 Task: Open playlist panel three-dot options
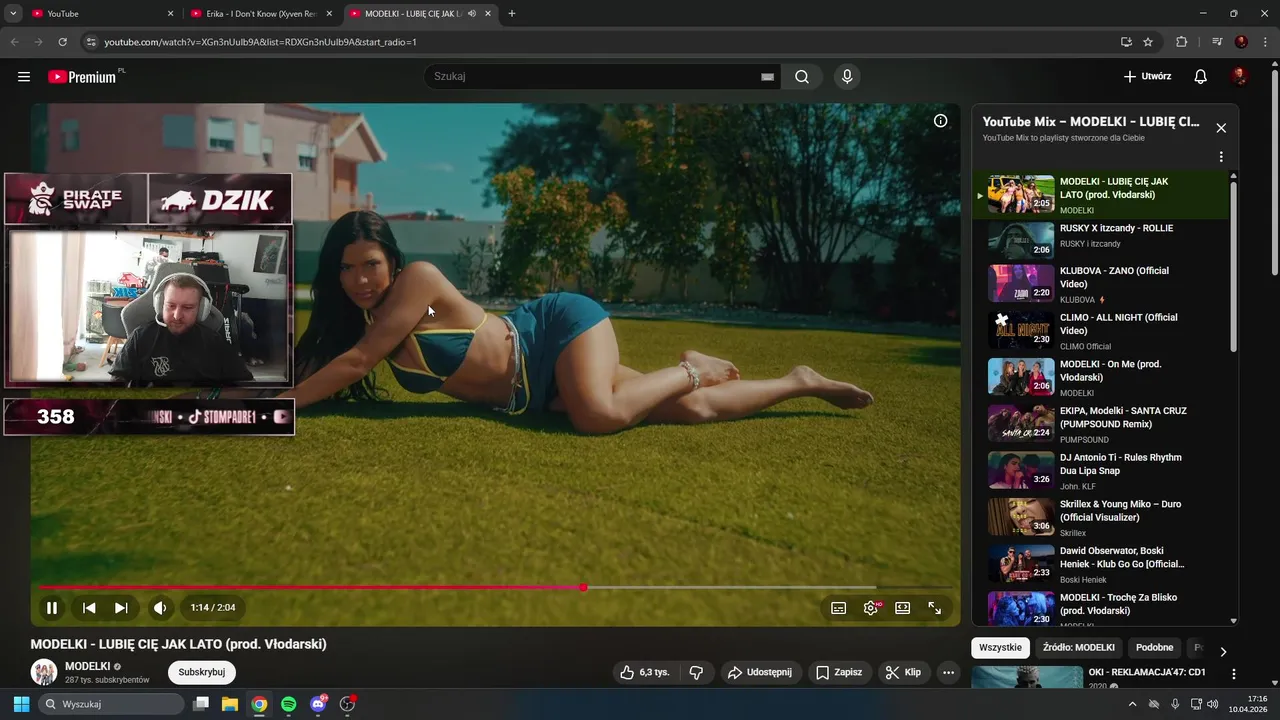pos(1221,157)
